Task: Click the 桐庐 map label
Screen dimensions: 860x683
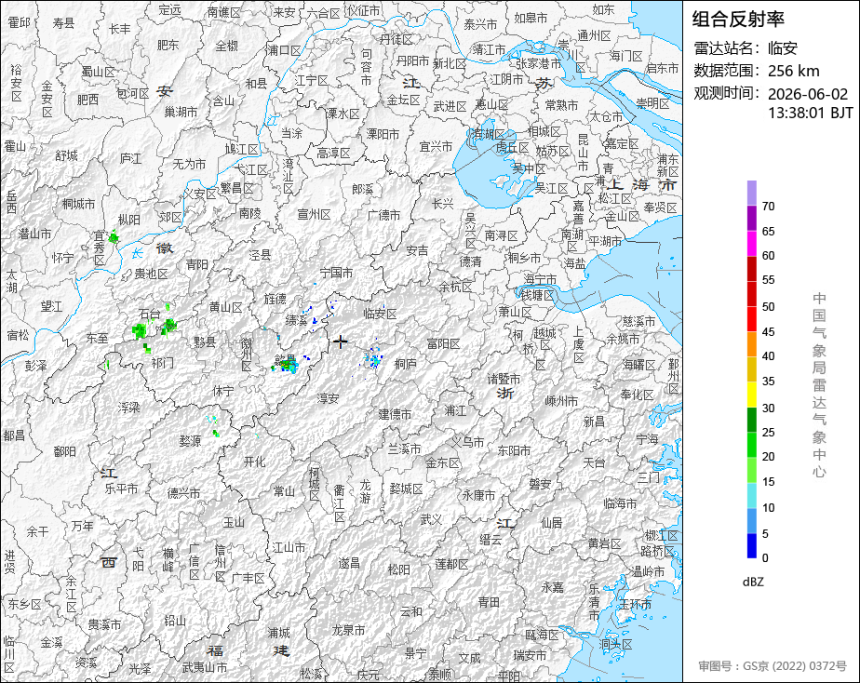Action: (405, 364)
